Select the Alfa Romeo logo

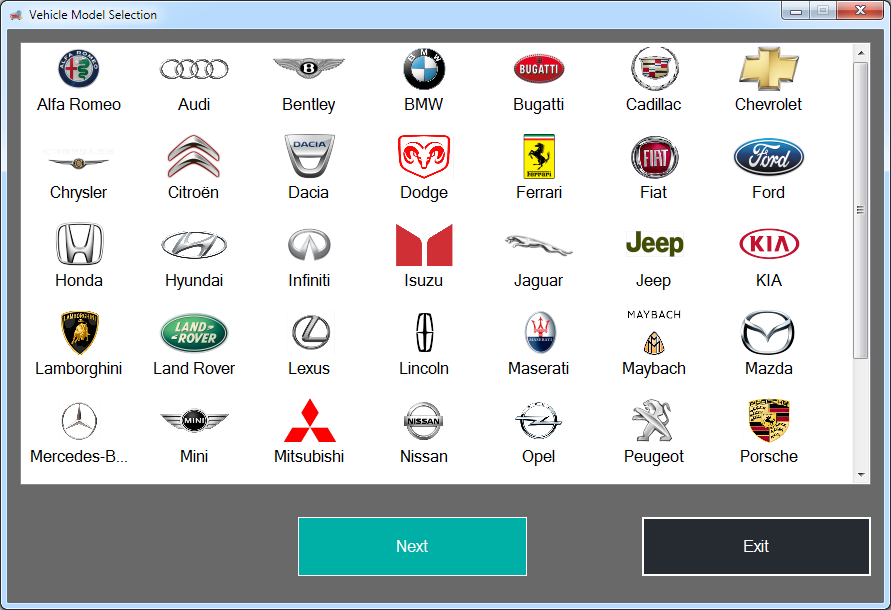click(79, 69)
